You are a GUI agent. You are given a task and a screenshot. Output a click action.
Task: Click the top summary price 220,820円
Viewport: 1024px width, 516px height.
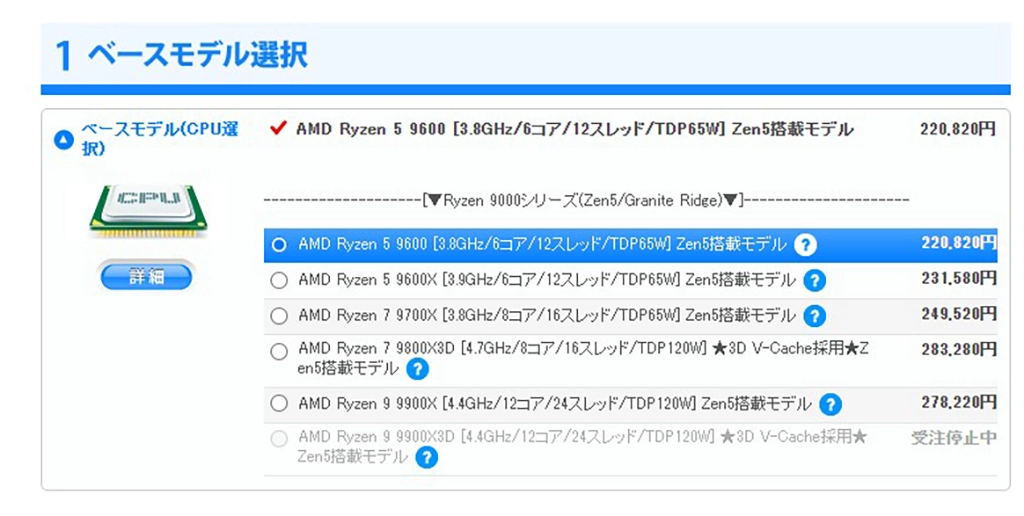[958, 129]
